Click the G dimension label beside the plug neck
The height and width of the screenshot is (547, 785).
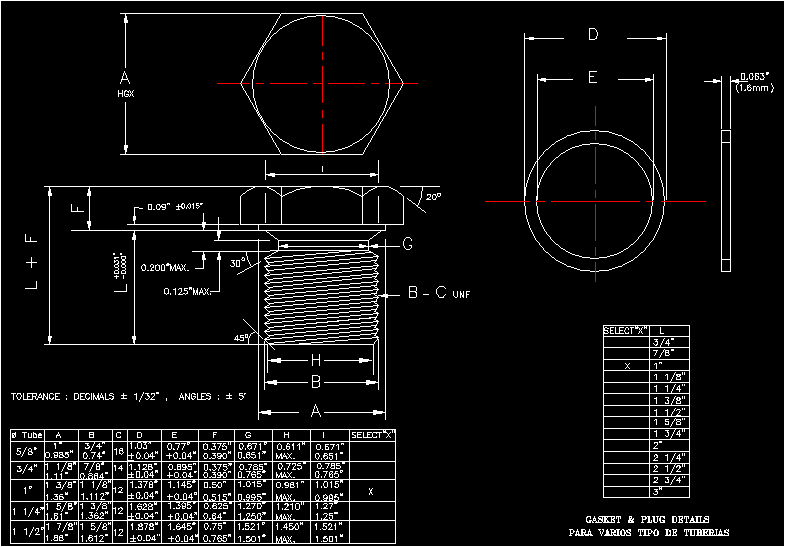[407, 244]
